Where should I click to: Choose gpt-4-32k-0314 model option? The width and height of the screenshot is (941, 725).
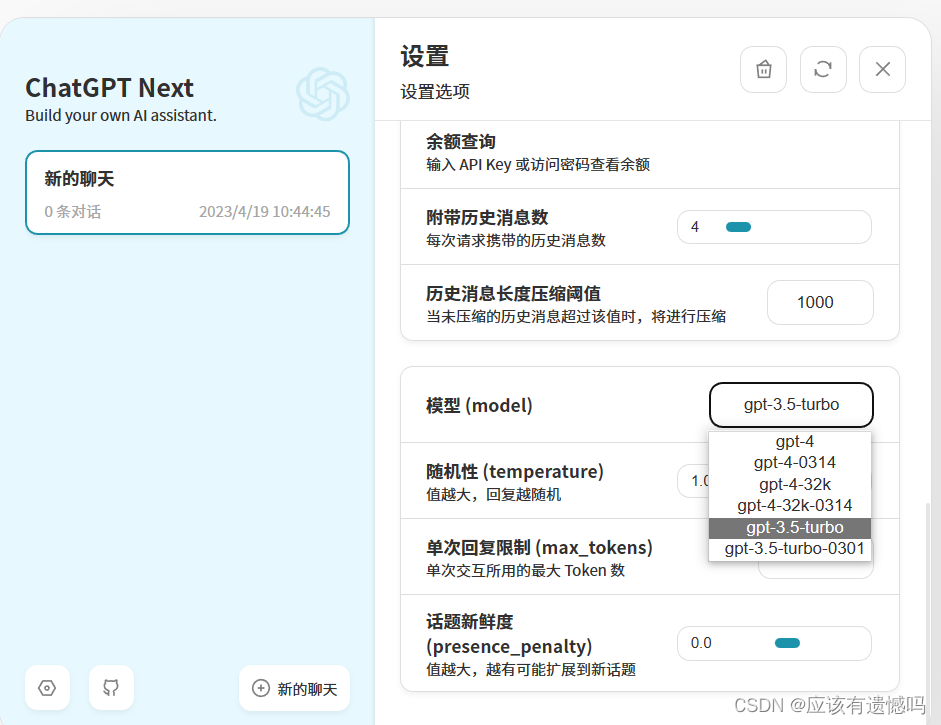pos(790,506)
